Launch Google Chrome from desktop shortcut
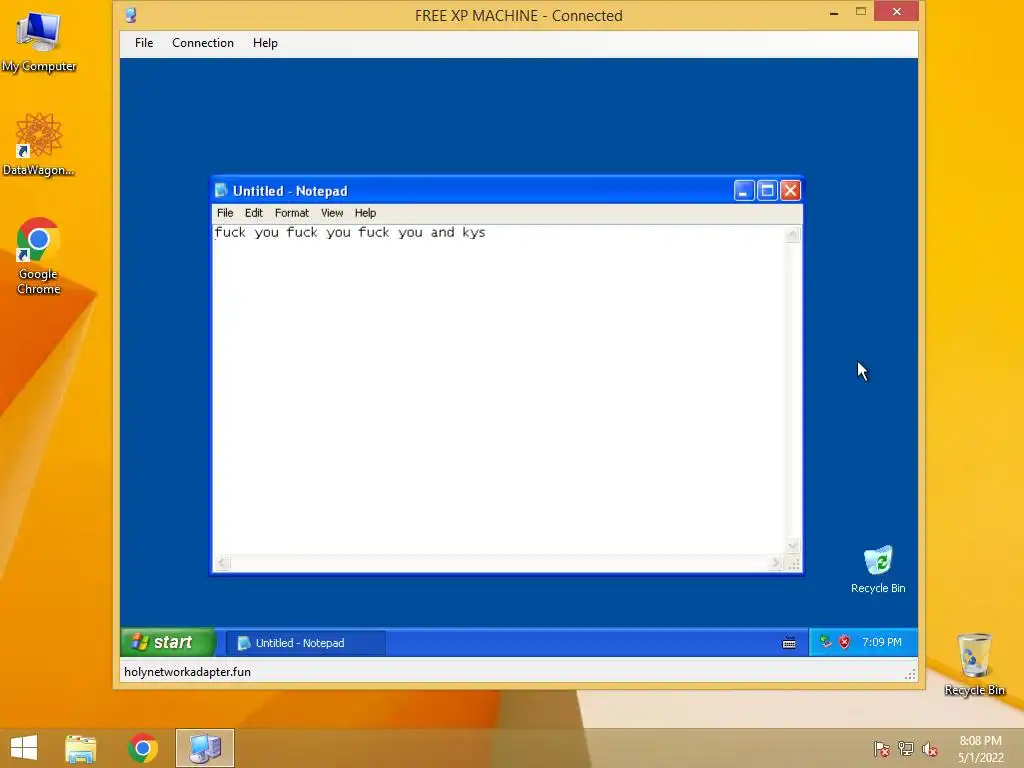The height and width of the screenshot is (768, 1024). click(39, 256)
